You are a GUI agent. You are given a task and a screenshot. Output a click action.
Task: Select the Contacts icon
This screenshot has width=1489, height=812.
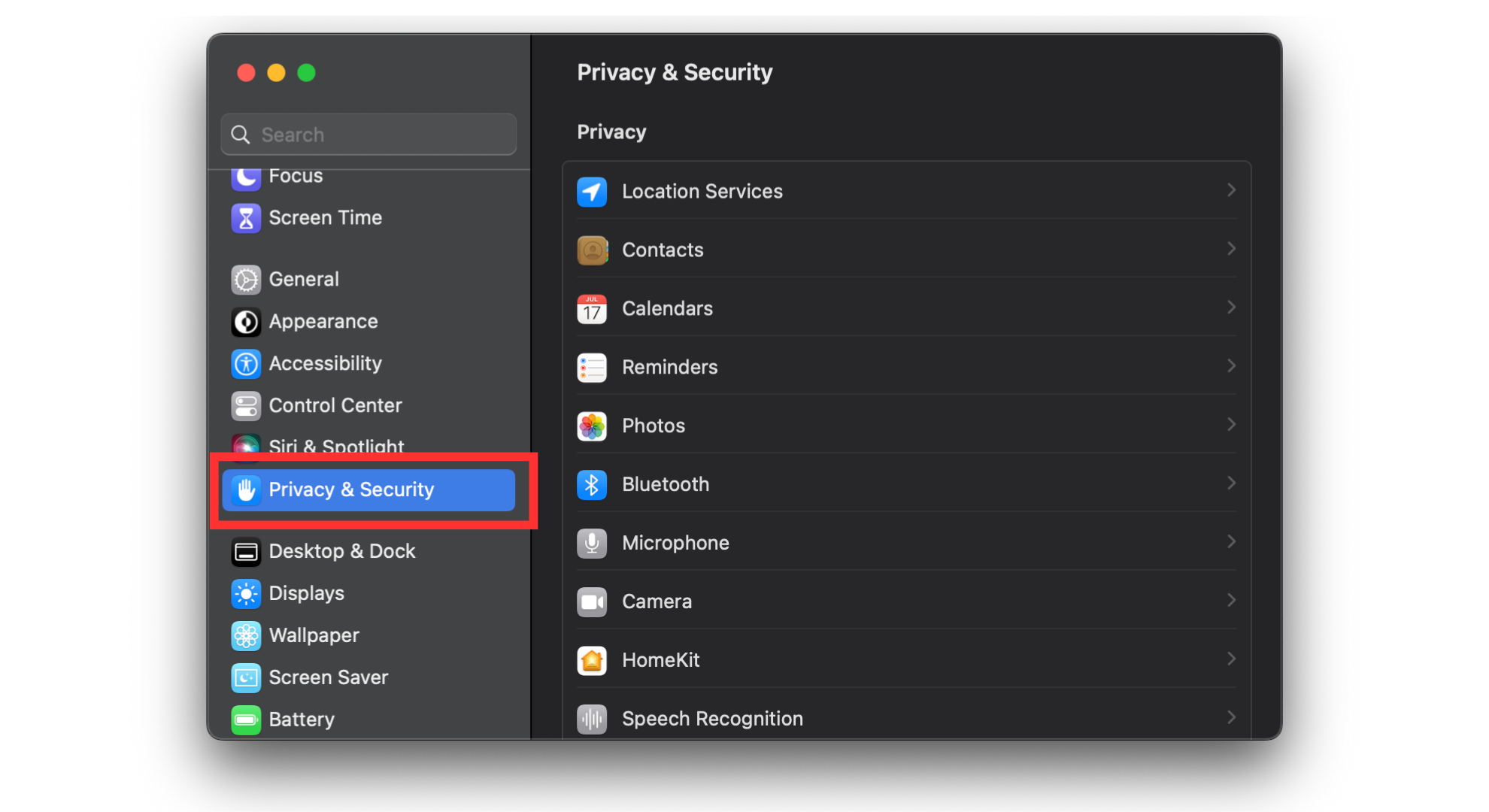tap(592, 250)
